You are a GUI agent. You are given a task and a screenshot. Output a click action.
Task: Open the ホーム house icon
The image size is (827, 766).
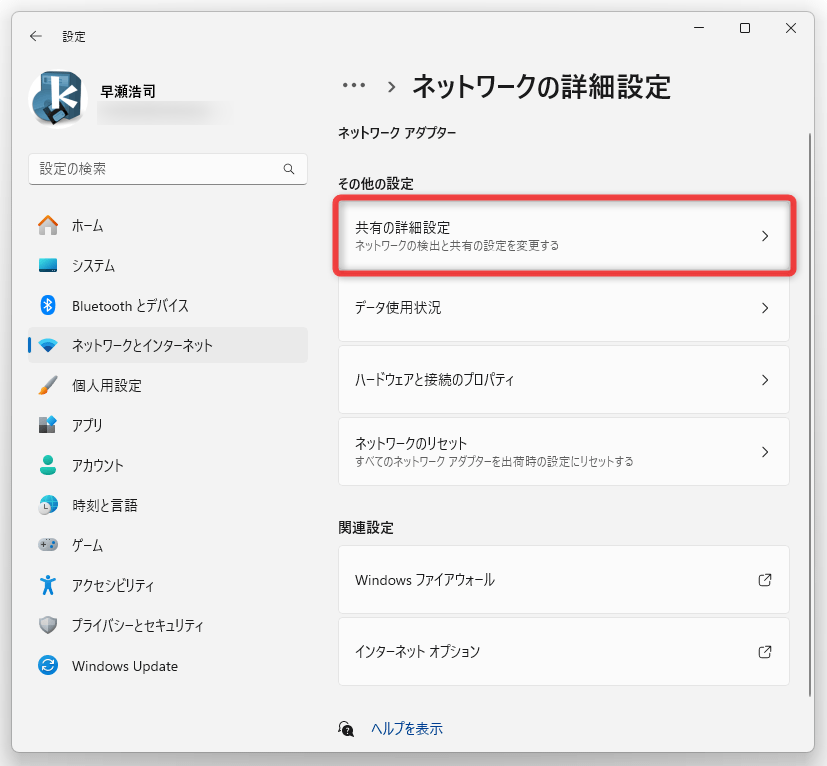(x=48, y=225)
